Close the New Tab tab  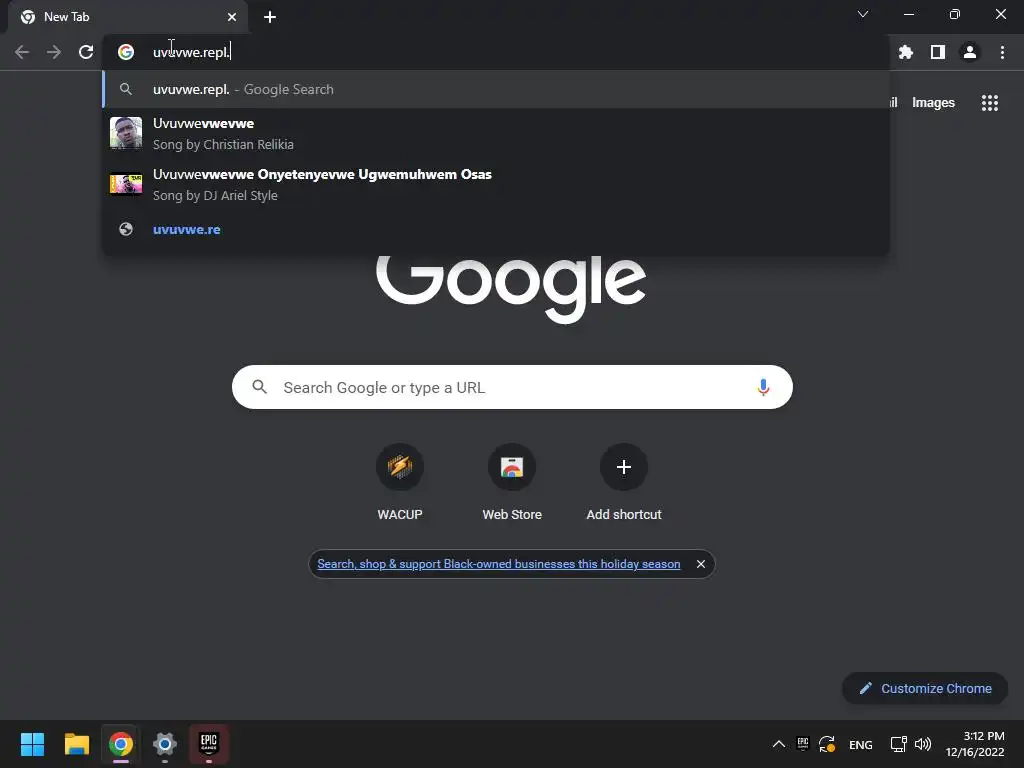tap(232, 17)
